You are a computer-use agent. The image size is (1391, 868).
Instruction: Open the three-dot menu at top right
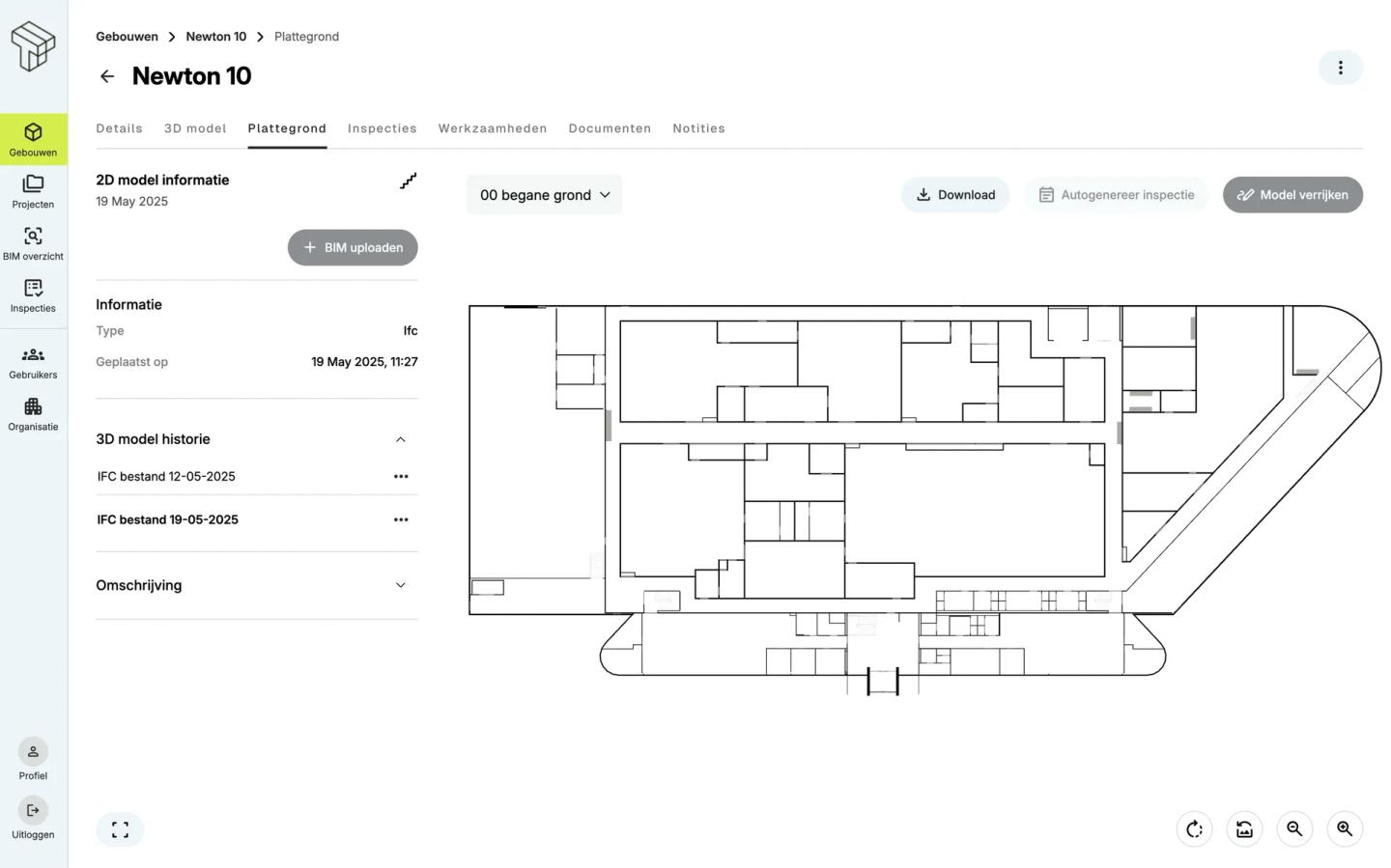pyautogui.click(x=1340, y=68)
